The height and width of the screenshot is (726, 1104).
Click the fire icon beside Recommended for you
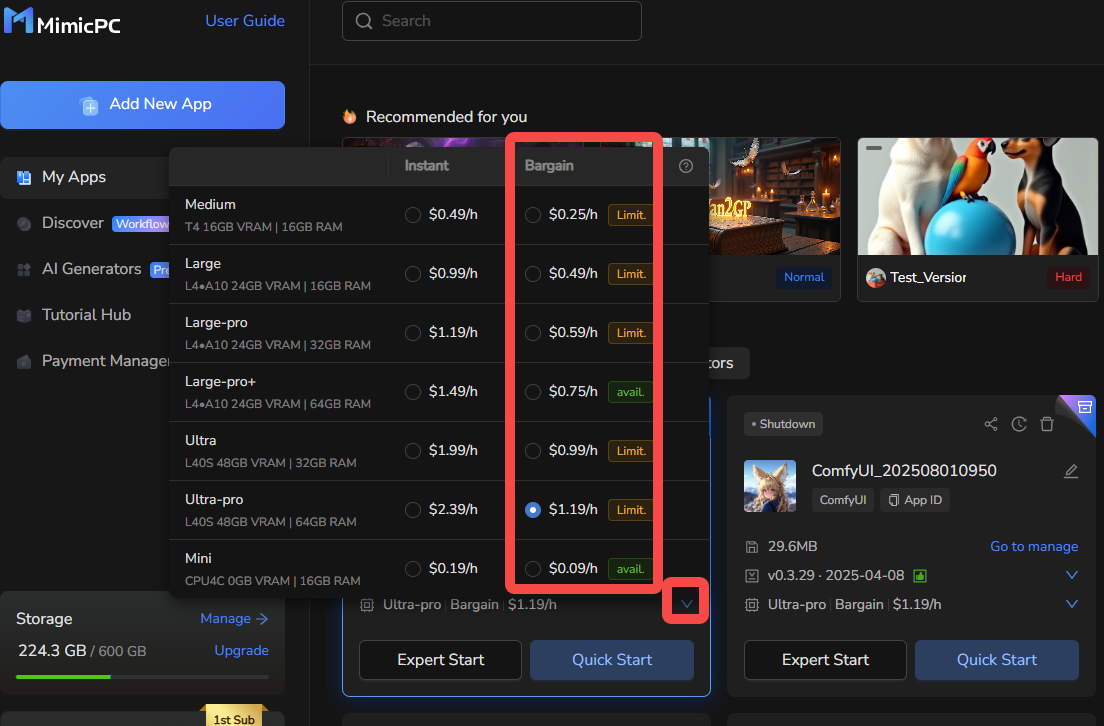click(349, 116)
